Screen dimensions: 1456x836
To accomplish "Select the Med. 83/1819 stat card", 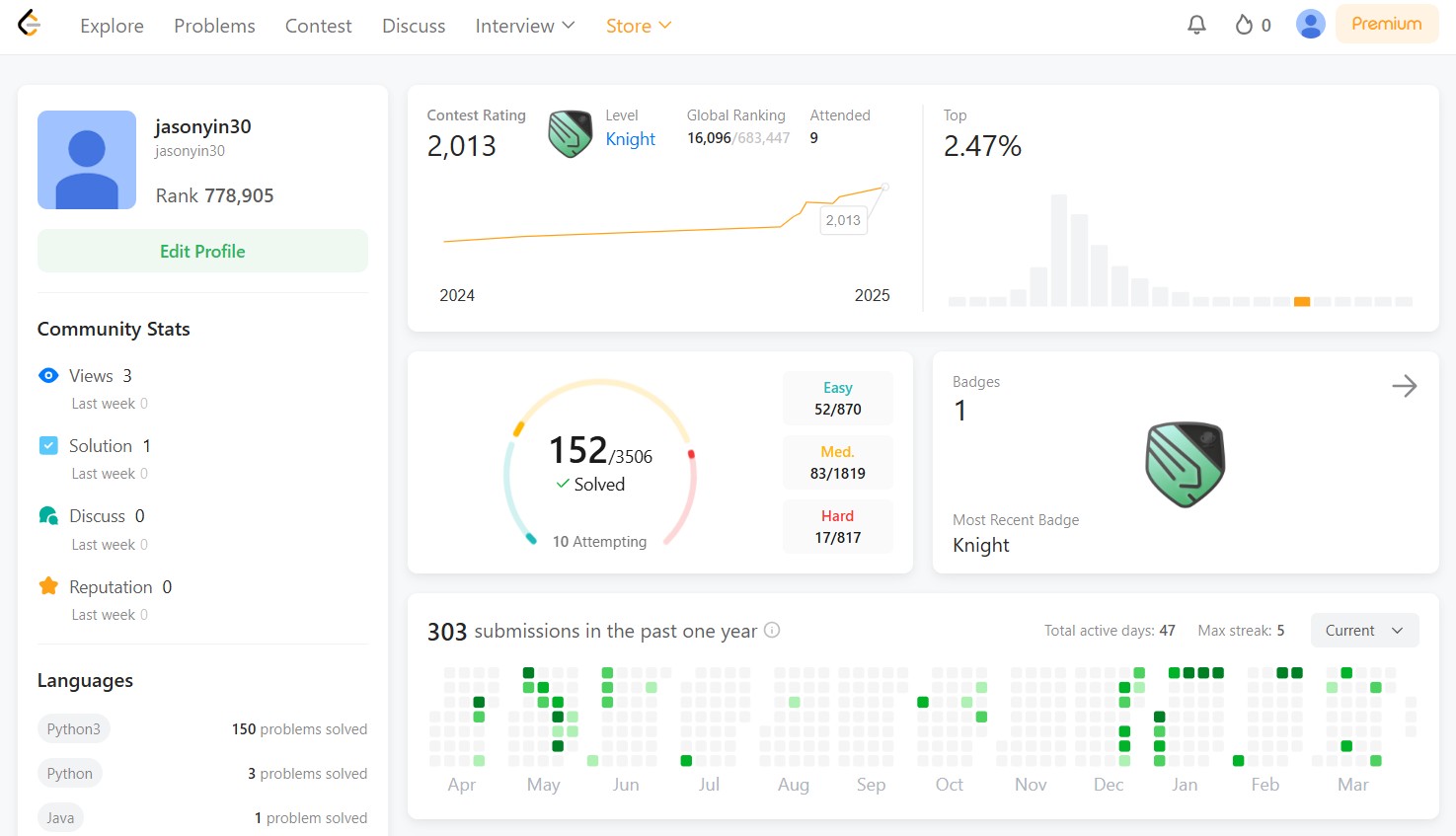I will (838, 463).
